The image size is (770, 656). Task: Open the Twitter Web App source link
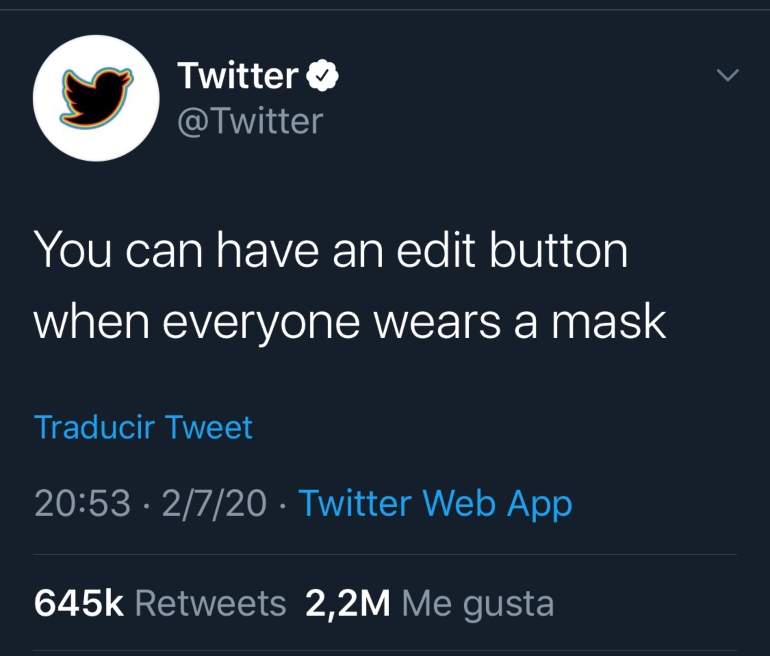tap(436, 504)
